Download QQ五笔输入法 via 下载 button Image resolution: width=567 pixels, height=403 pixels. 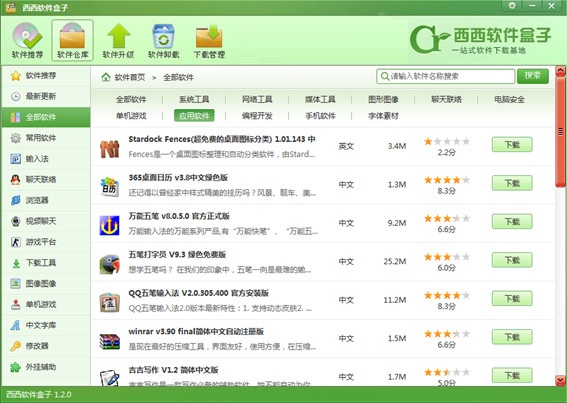click(512, 298)
